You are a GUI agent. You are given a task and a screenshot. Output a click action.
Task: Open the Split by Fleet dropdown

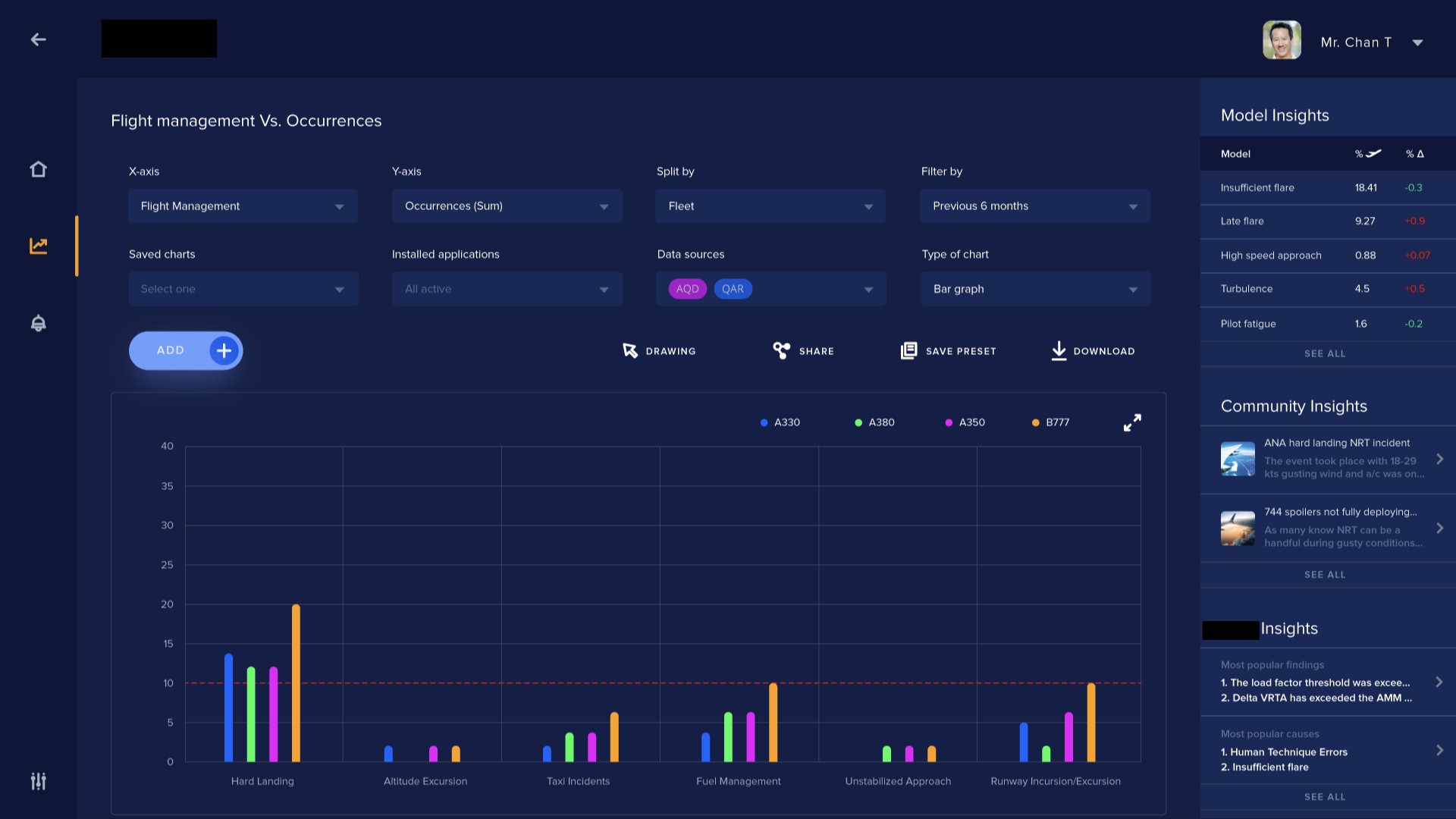pos(770,206)
